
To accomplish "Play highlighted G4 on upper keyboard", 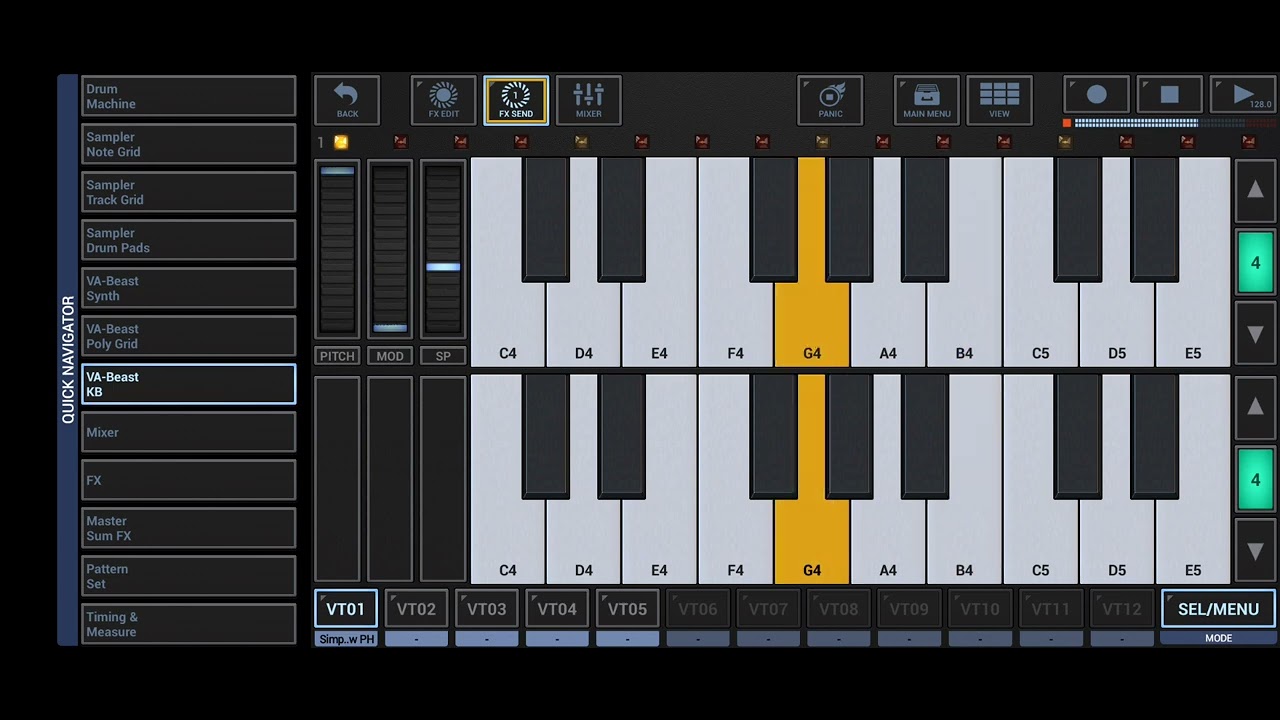I will (x=812, y=325).
